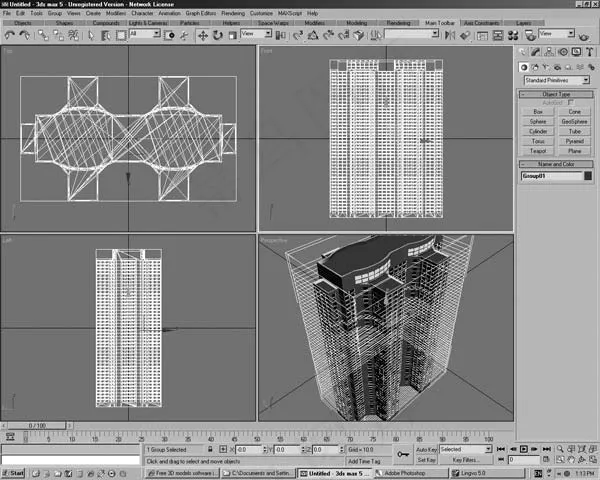The width and height of the screenshot is (600, 480).
Task: Click the Undo arrow in main toolbar
Action: (x=10, y=34)
